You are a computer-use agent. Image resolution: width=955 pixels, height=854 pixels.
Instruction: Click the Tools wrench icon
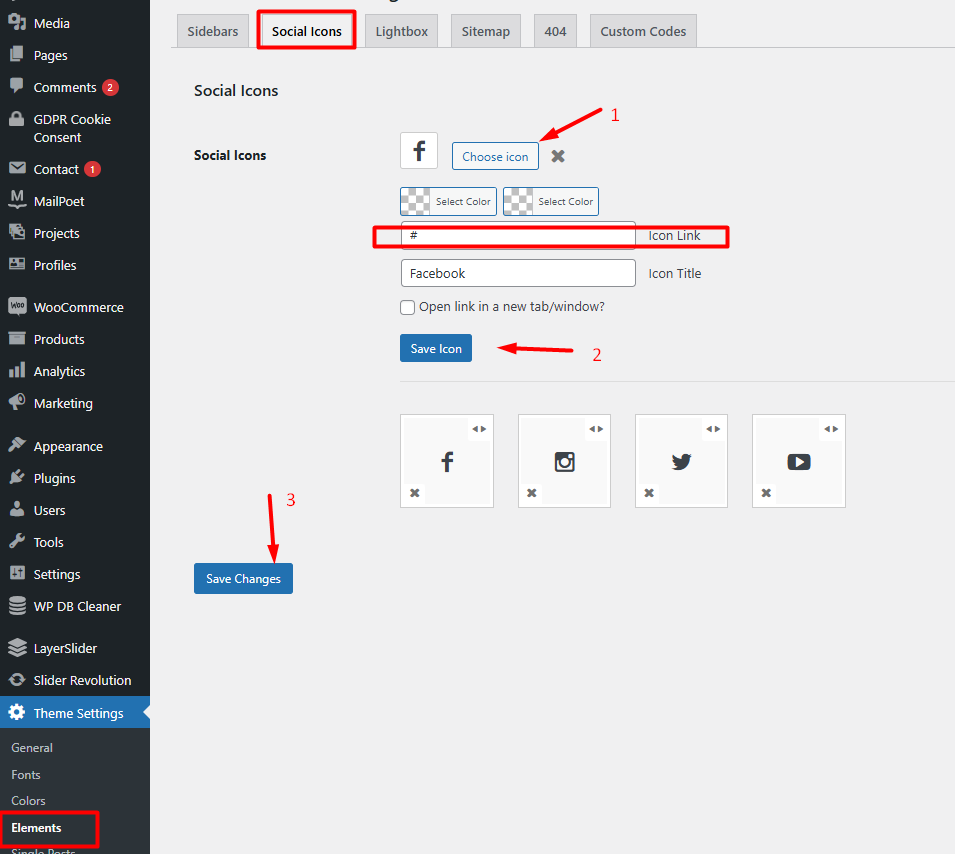pos(17,542)
